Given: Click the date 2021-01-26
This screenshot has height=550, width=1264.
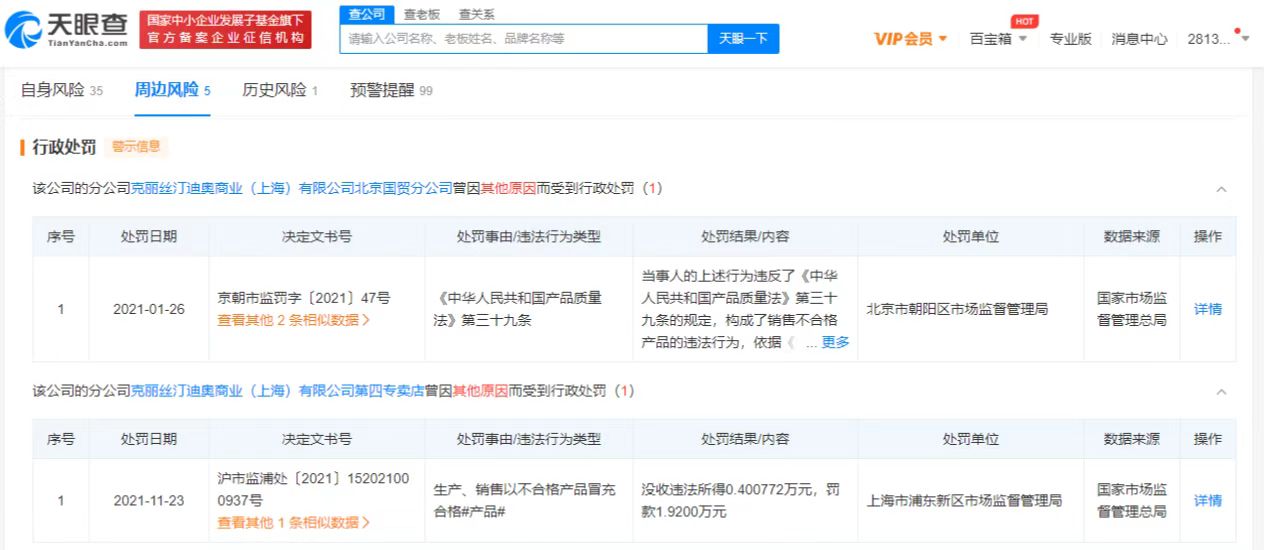Looking at the screenshot, I should (x=149, y=309).
